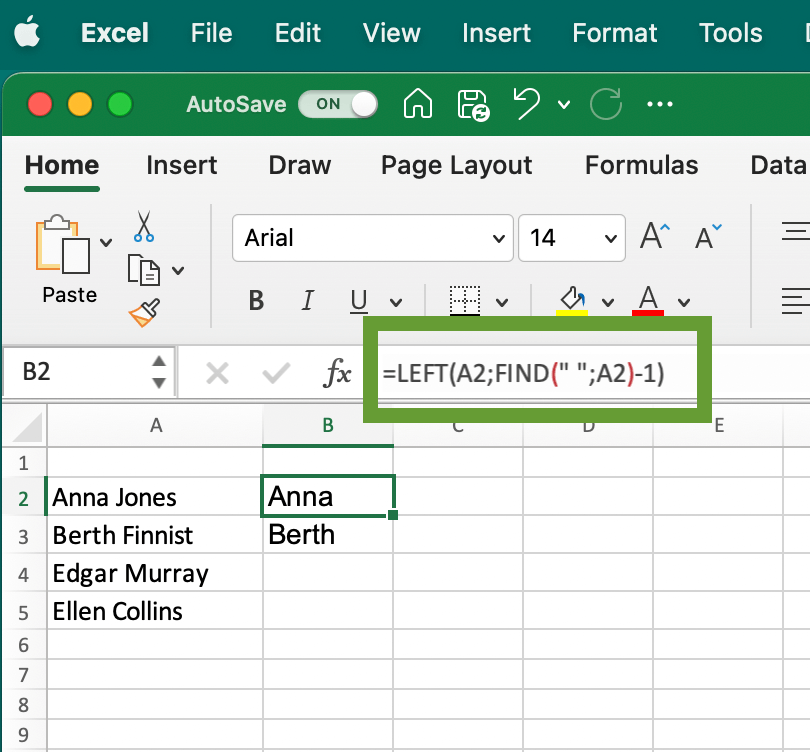Click the Format Painter brush icon

click(x=144, y=312)
